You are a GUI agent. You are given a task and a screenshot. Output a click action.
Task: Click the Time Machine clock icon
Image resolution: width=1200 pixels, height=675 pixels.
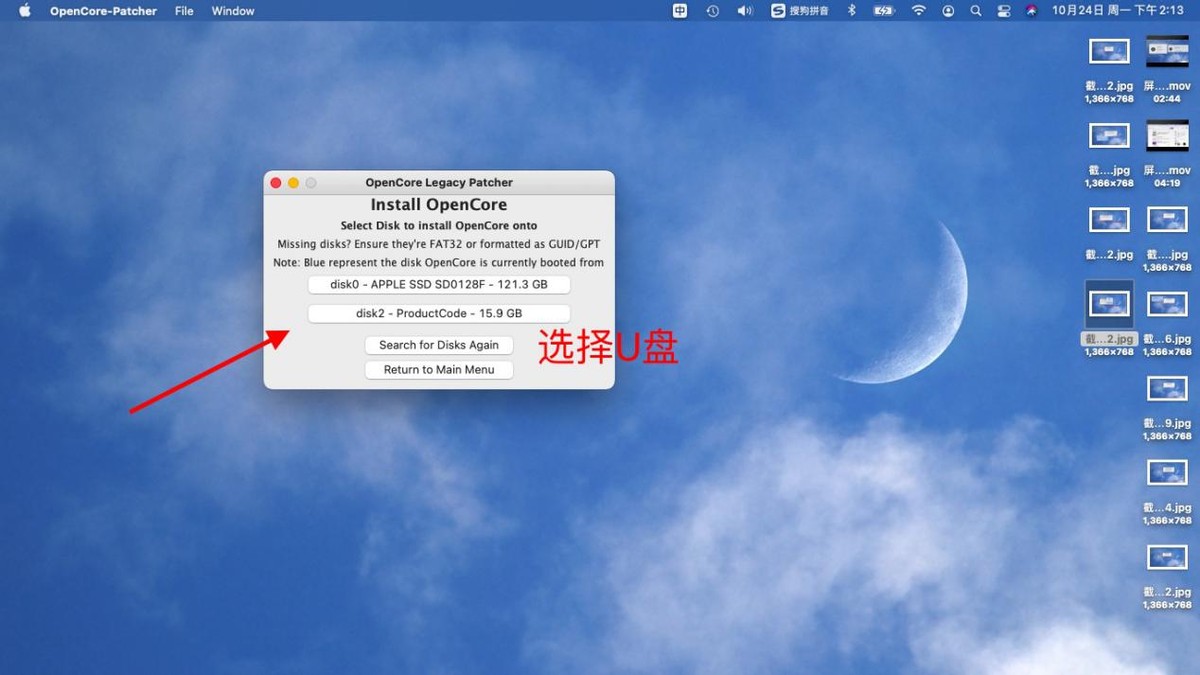coord(710,11)
